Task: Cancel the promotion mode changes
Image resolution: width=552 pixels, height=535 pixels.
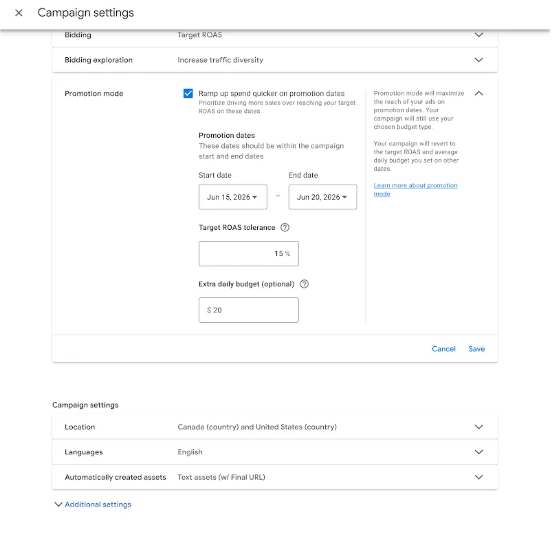Action: click(x=443, y=349)
